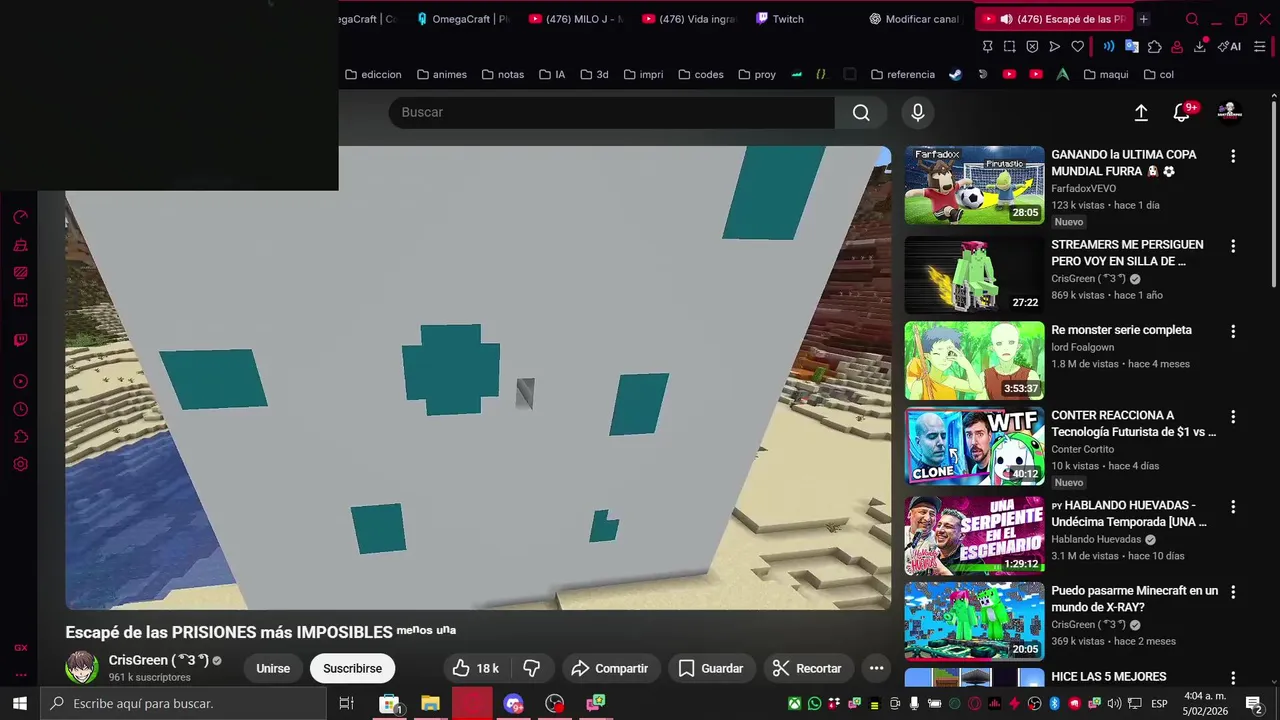
Task: Open options for CONTER REACCIONA video
Action: pyautogui.click(x=1233, y=417)
